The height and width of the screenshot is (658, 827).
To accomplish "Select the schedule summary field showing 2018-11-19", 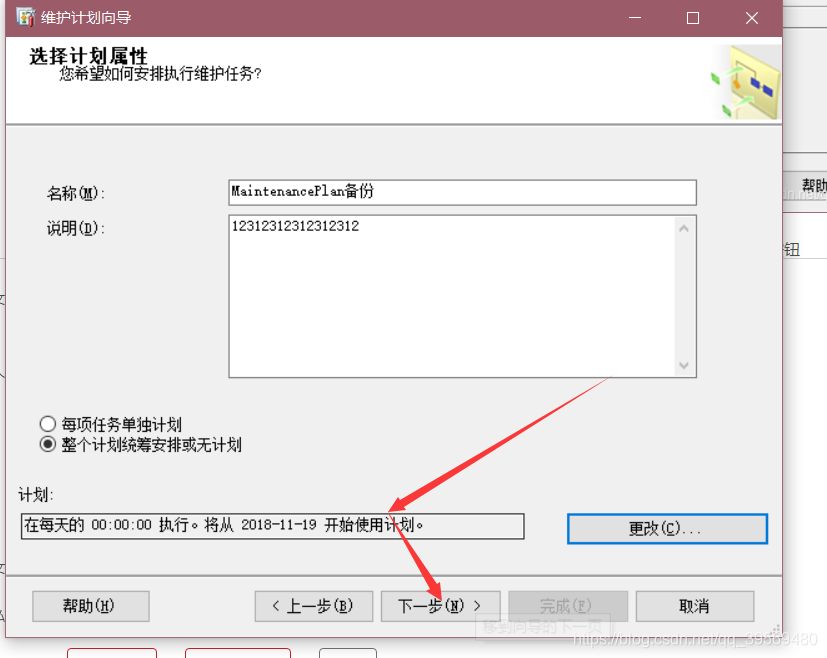I will pos(270,525).
